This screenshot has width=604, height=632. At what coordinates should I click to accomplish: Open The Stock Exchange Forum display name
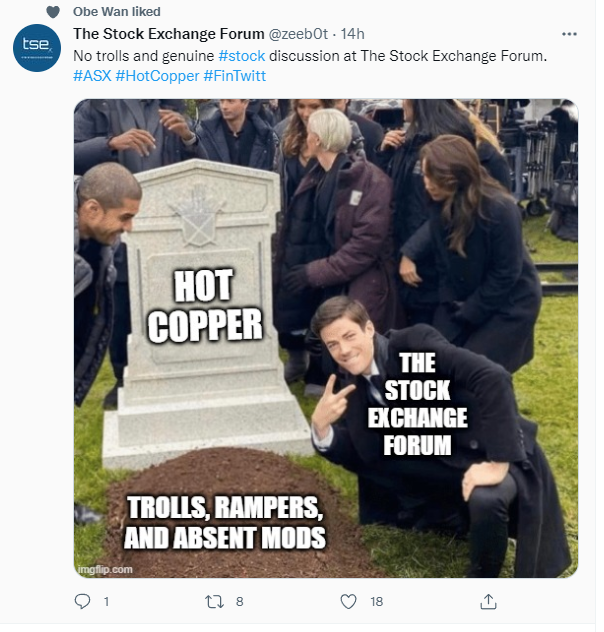(x=168, y=34)
